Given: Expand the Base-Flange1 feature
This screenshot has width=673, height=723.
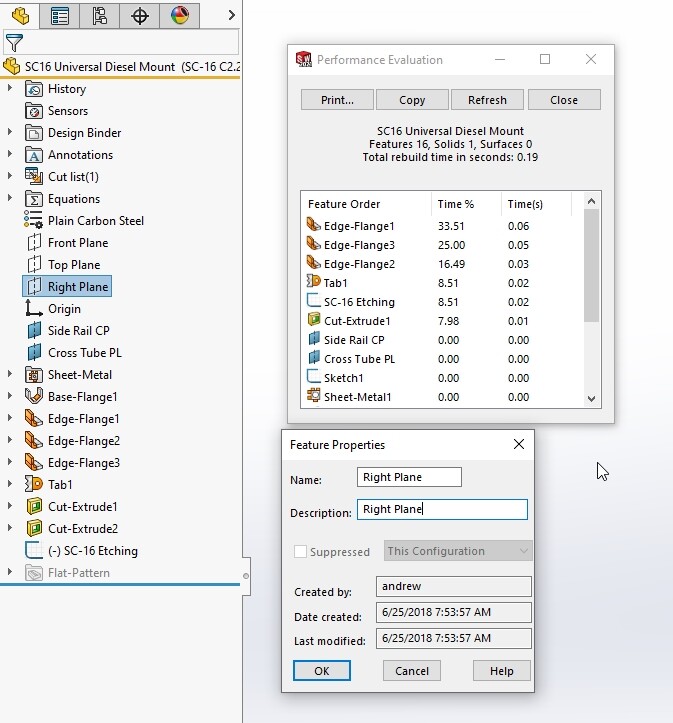Looking at the screenshot, I should (10, 396).
